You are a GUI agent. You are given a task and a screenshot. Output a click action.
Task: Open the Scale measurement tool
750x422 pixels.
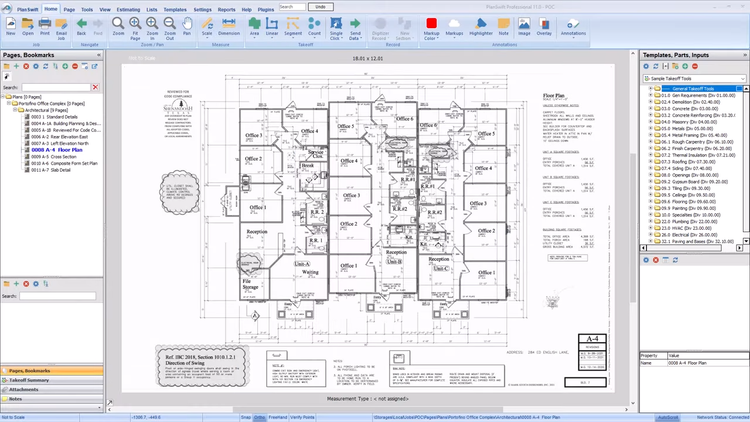(x=207, y=25)
